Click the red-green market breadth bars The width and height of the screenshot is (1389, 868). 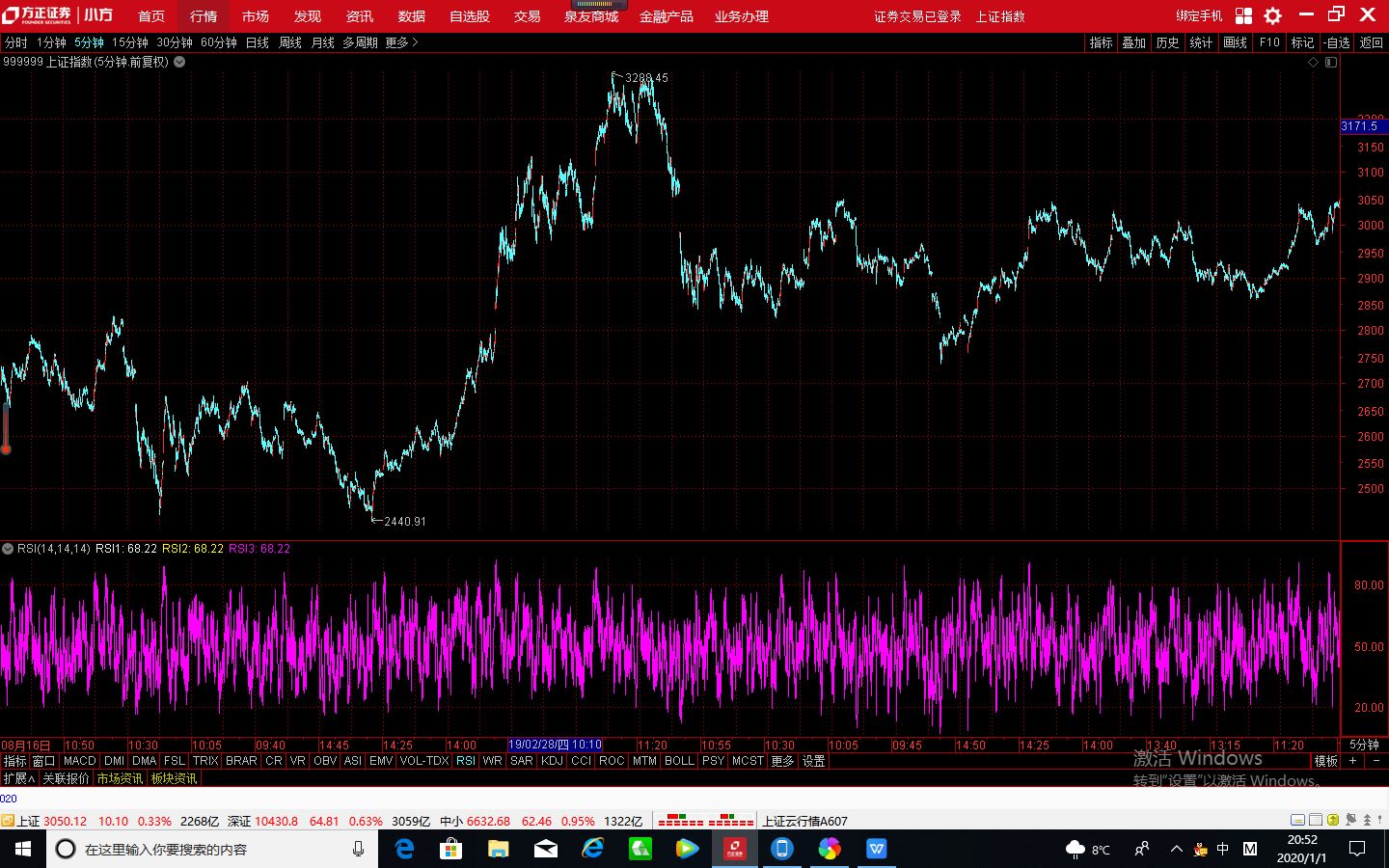point(706,820)
